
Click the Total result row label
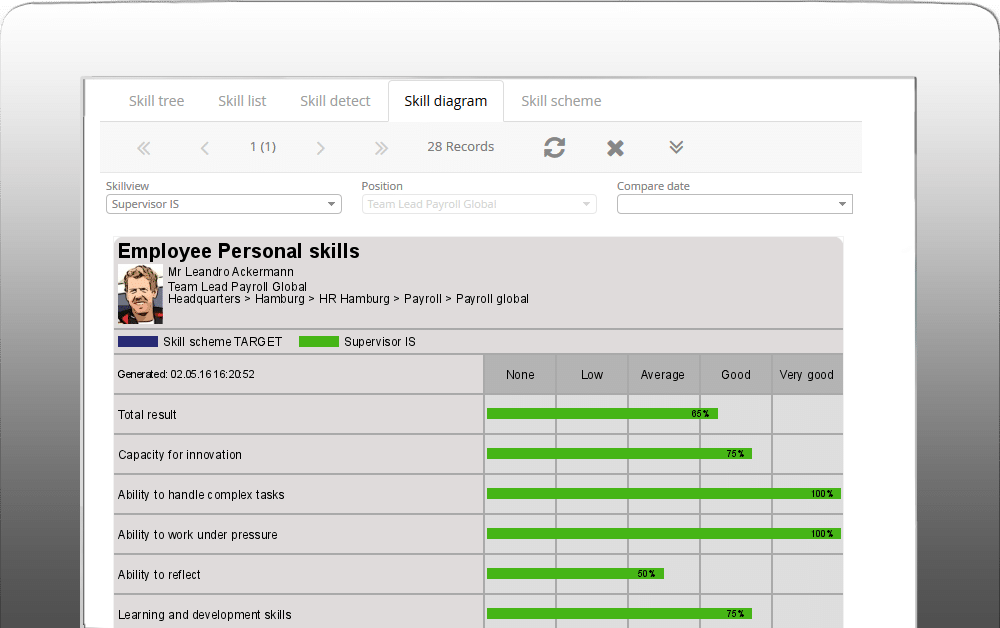coord(147,415)
